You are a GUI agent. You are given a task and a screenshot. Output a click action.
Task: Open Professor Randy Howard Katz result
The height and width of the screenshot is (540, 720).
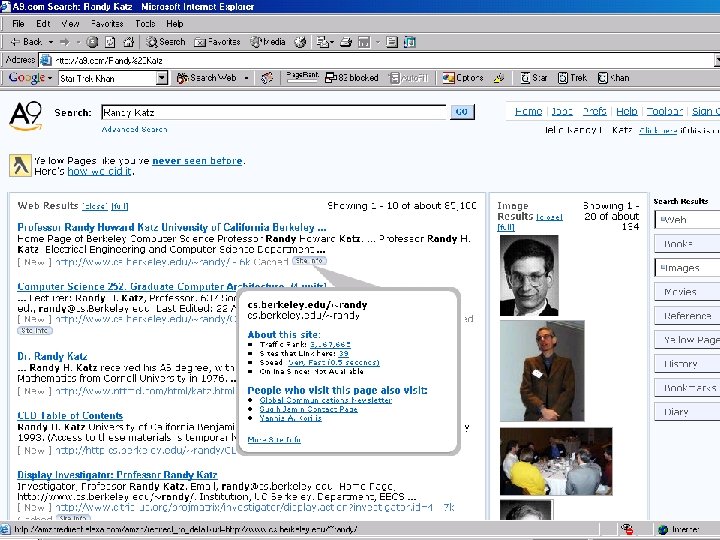pyautogui.click(x=172, y=227)
